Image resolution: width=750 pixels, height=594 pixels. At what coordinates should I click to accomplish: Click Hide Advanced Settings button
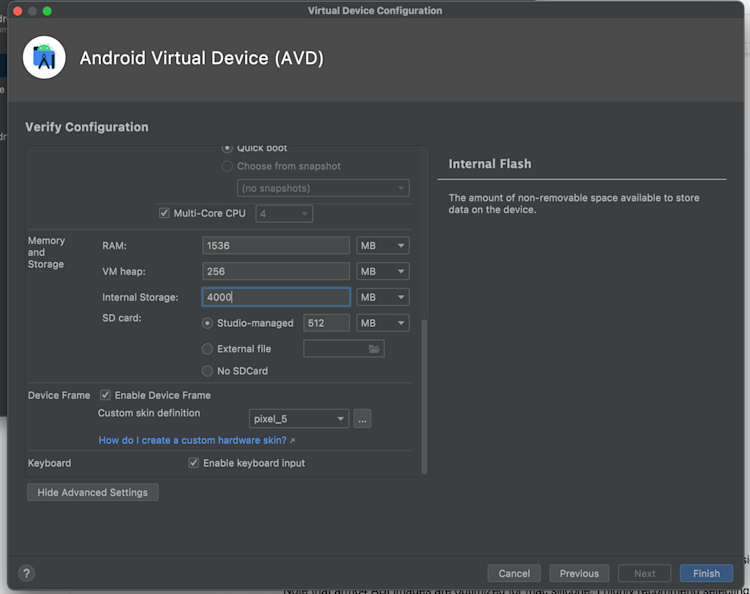(x=93, y=492)
